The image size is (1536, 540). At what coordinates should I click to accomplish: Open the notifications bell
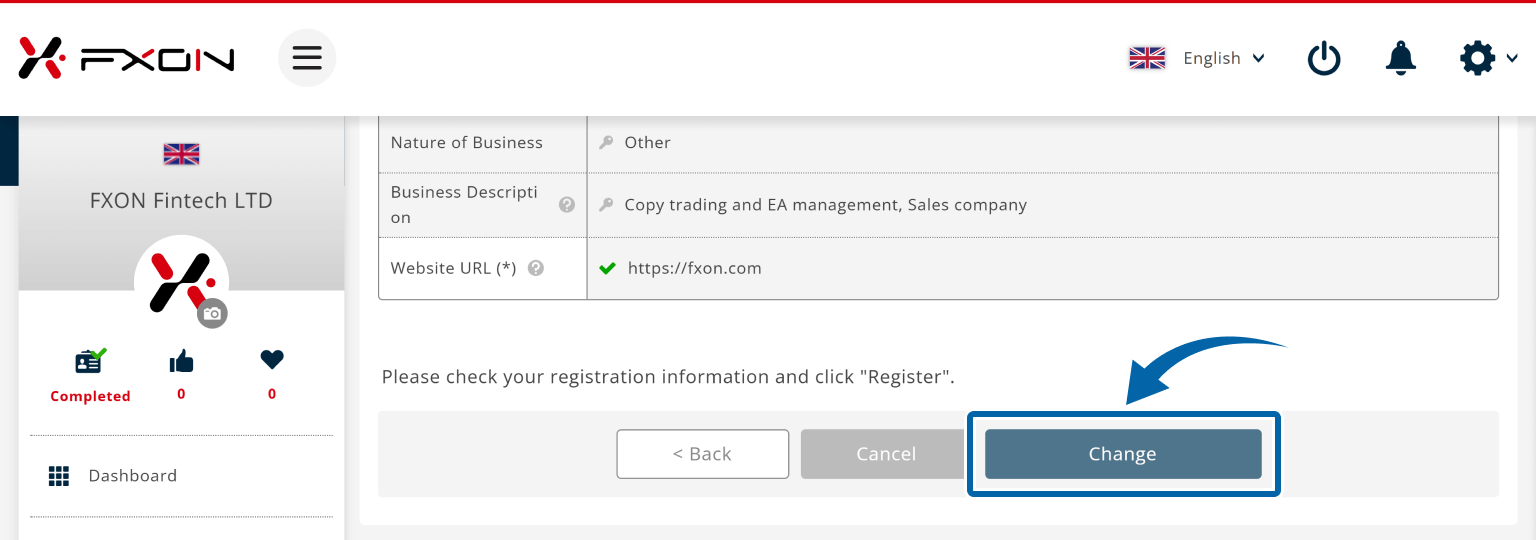pyautogui.click(x=1400, y=58)
